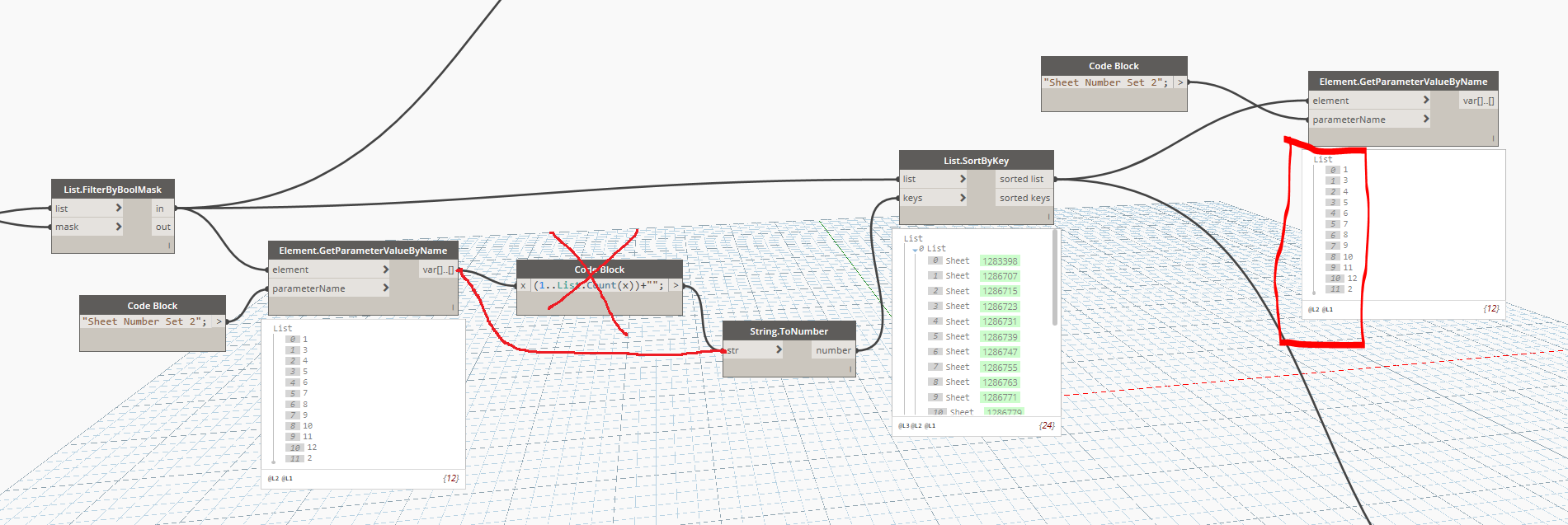Click the {12} count in lower-left preview
The image size is (1568, 525).
coord(450,478)
